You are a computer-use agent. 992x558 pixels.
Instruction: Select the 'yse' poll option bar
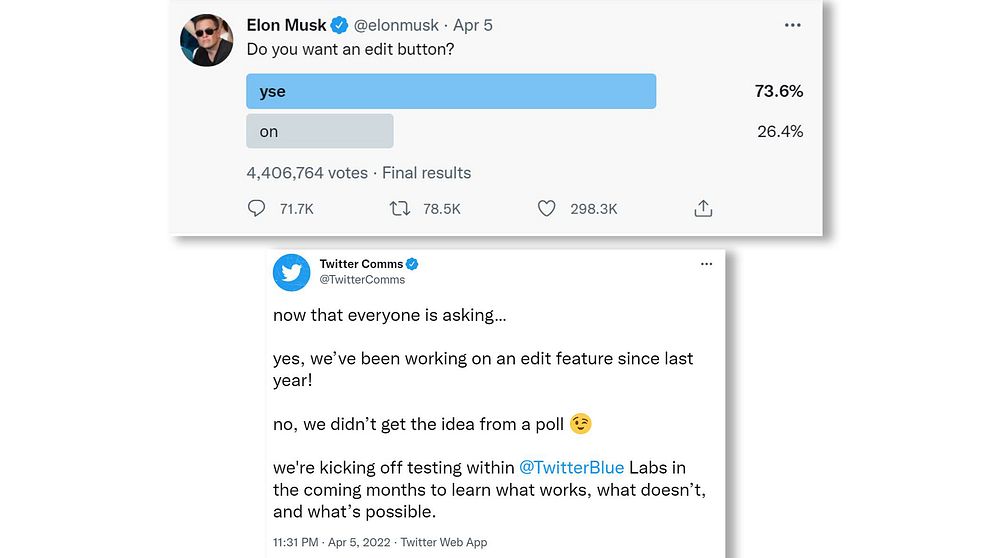[451, 91]
